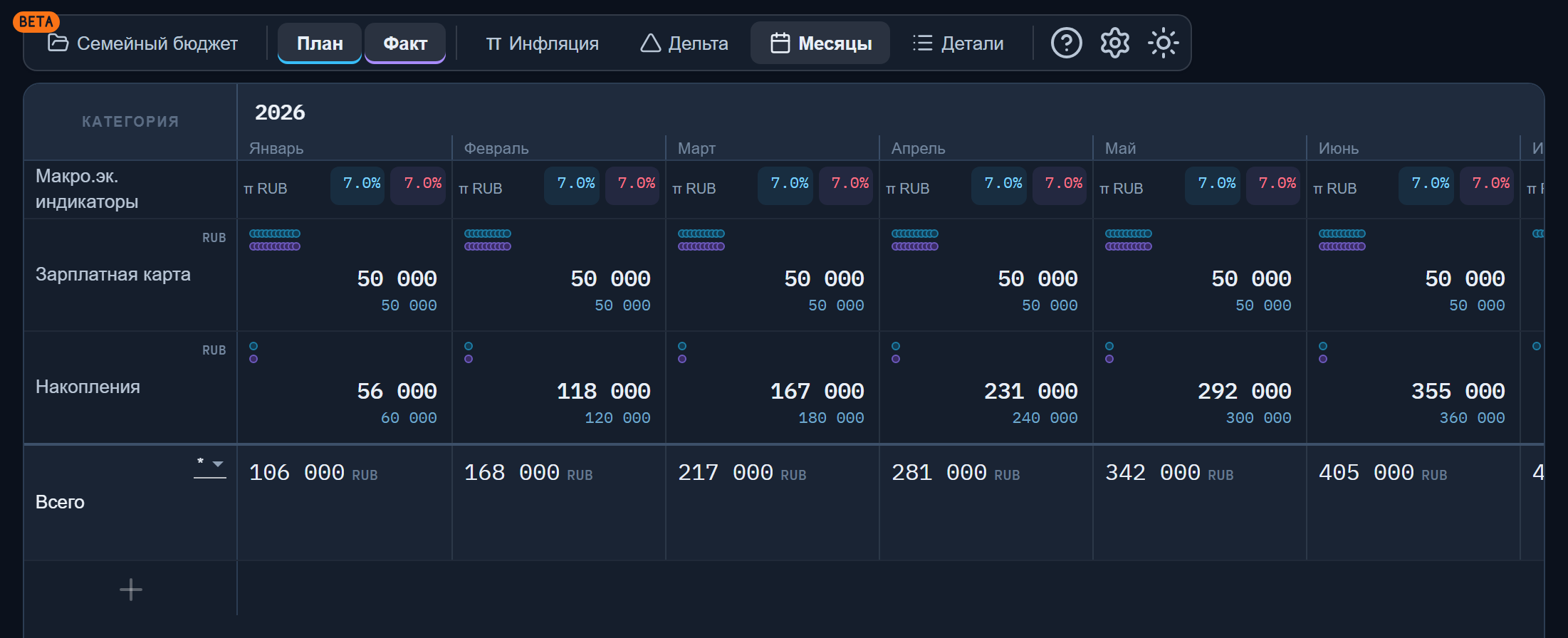Click π RUB indicator in Февраль
This screenshot has height=638, width=1568.
click(x=481, y=189)
